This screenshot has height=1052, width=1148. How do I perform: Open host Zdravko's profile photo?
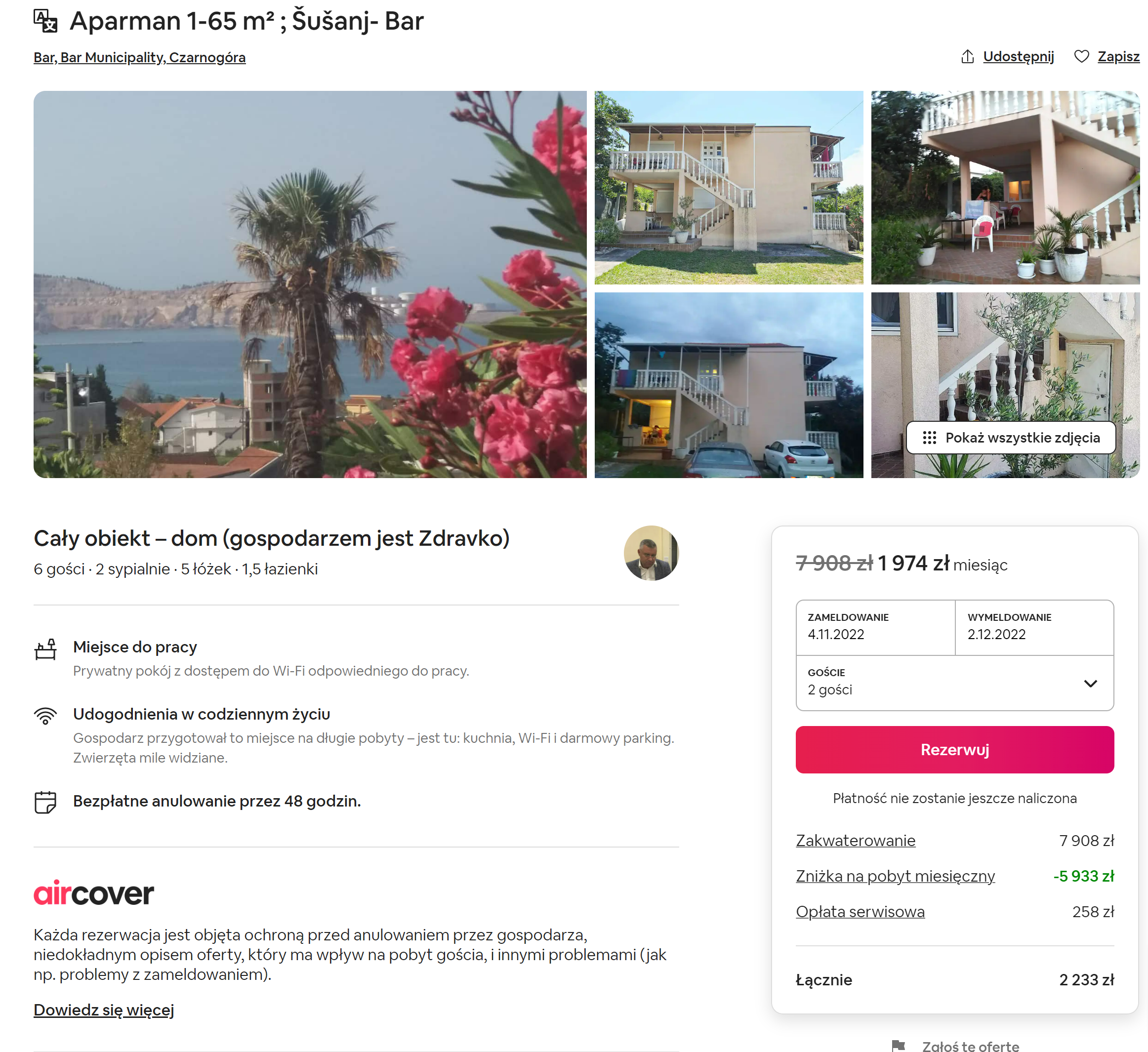tap(651, 553)
